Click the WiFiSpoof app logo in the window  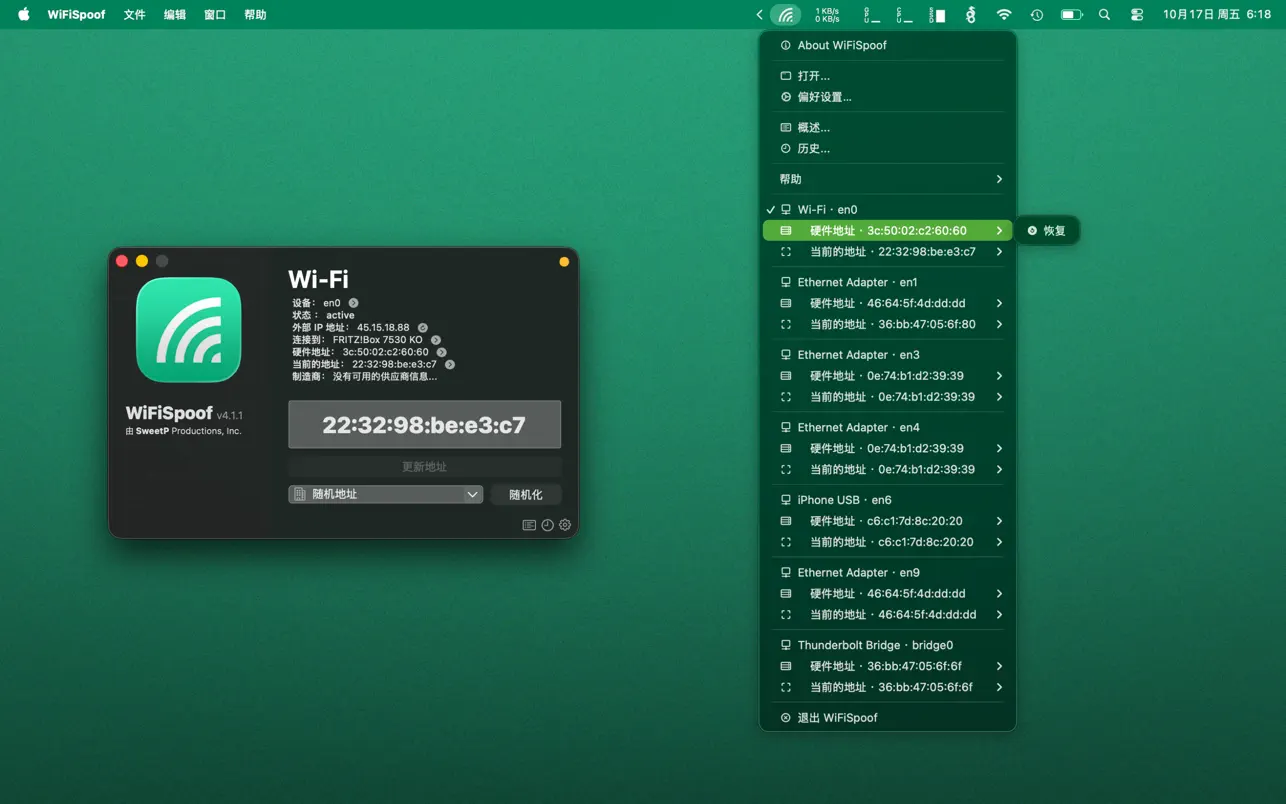point(189,332)
